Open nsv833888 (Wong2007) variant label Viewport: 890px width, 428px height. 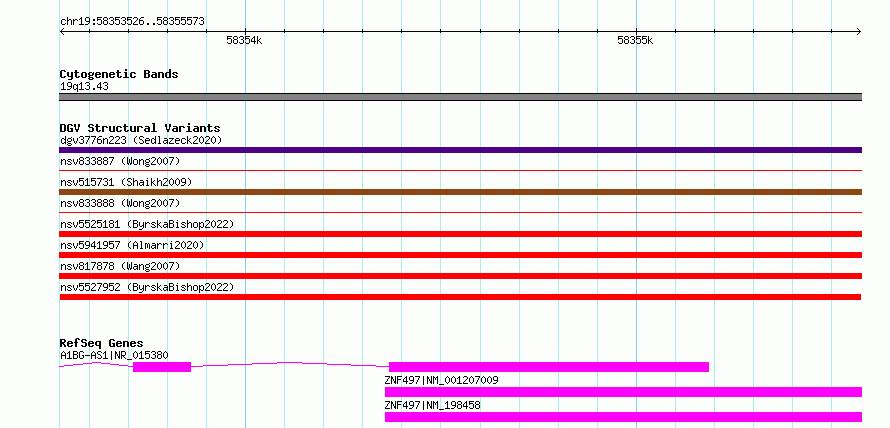pos(120,203)
